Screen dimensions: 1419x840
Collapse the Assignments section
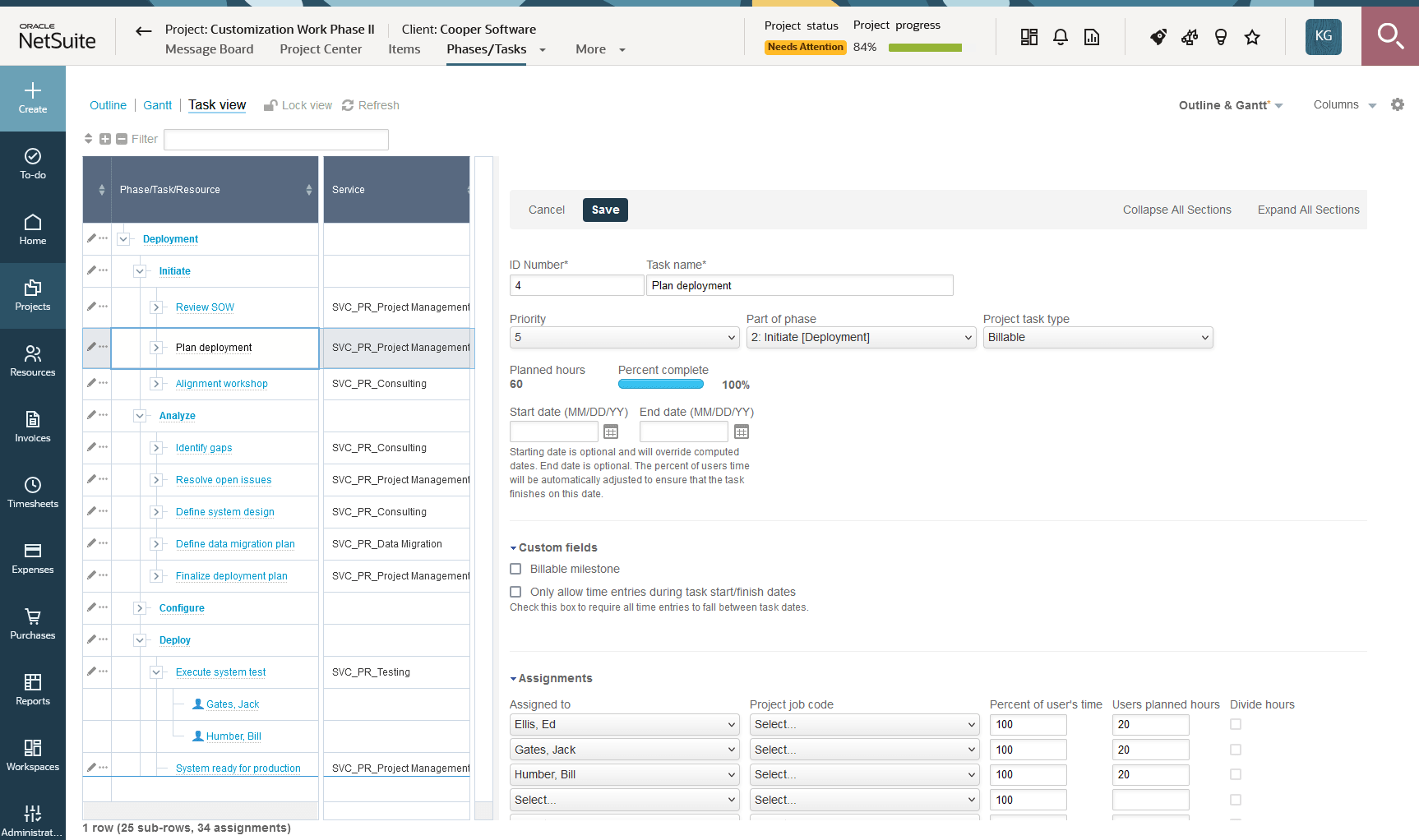551,678
